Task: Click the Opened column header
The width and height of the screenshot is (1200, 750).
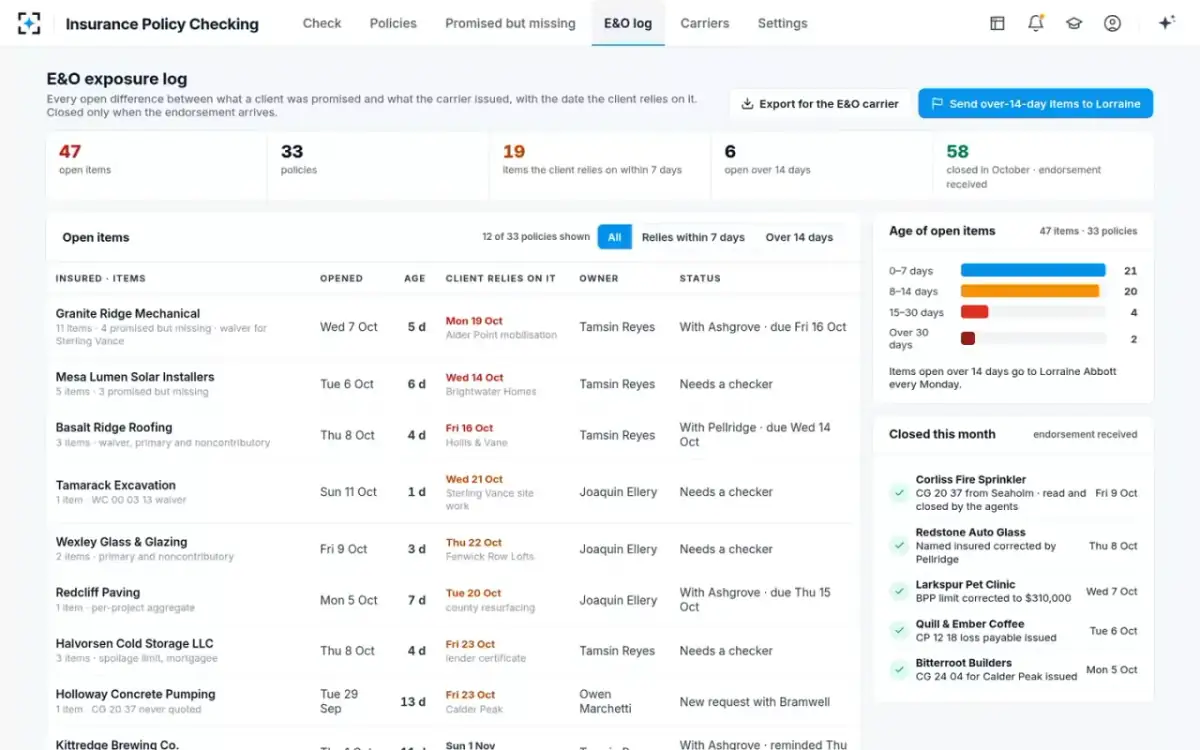Action: point(341,278)
